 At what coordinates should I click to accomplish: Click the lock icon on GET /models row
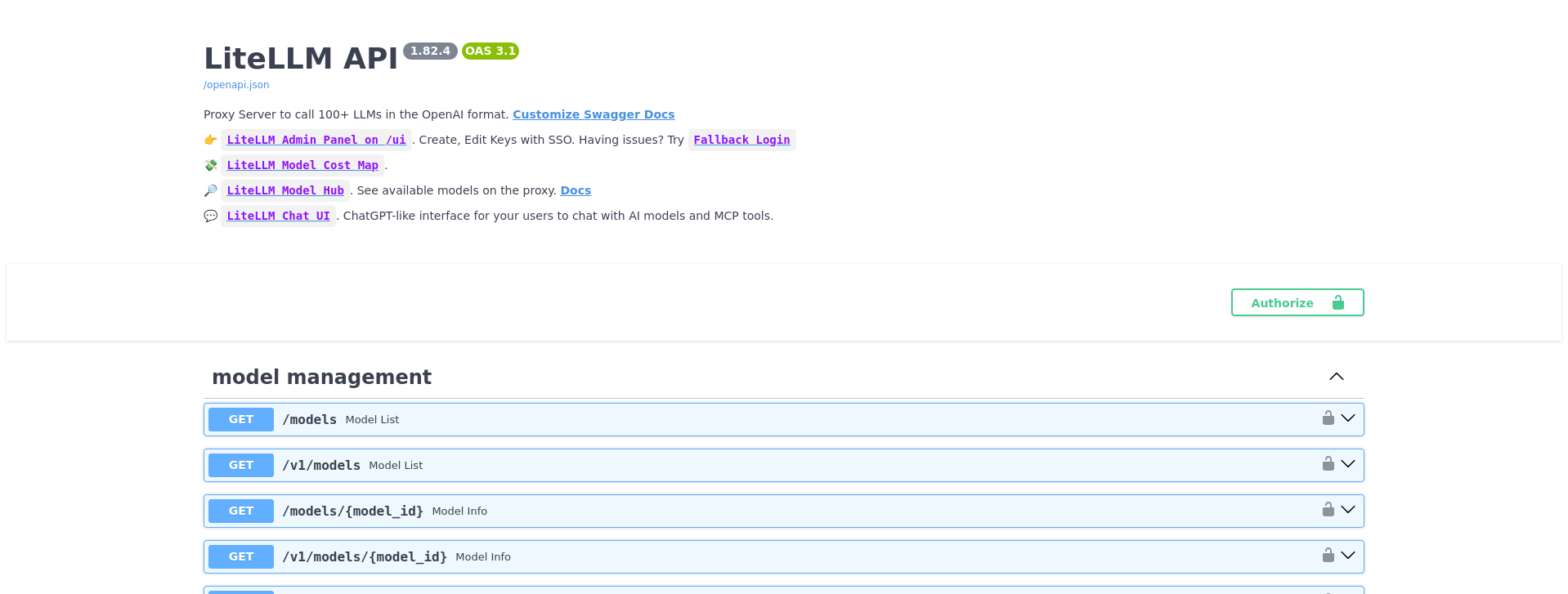(x=1328, y=418)
